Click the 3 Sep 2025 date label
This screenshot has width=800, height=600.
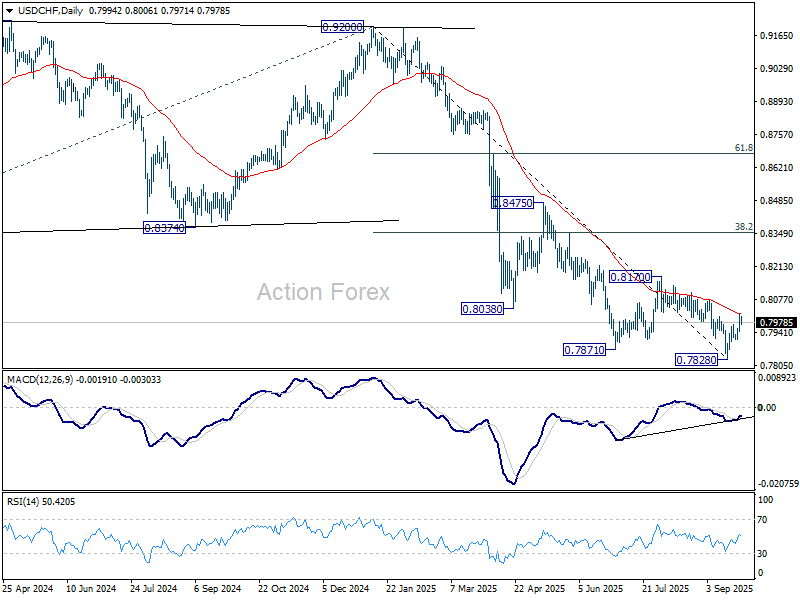pyautogui.click(x=730, y=588)
